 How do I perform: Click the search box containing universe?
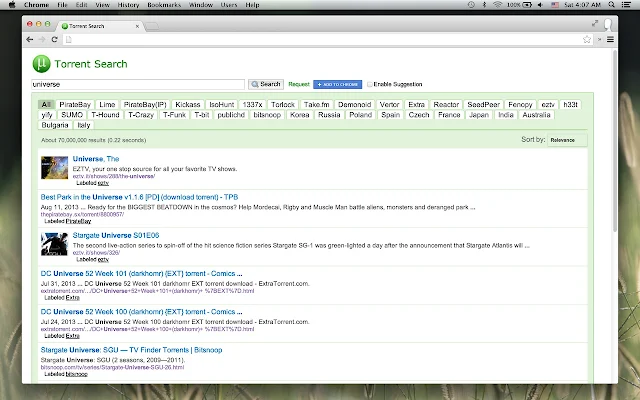138,84
